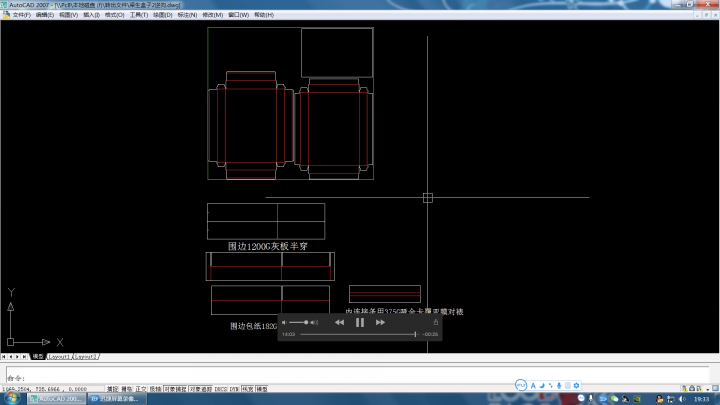Click the fast-forward button in media overlay
The image size is (720, 405).
[380, 322]
